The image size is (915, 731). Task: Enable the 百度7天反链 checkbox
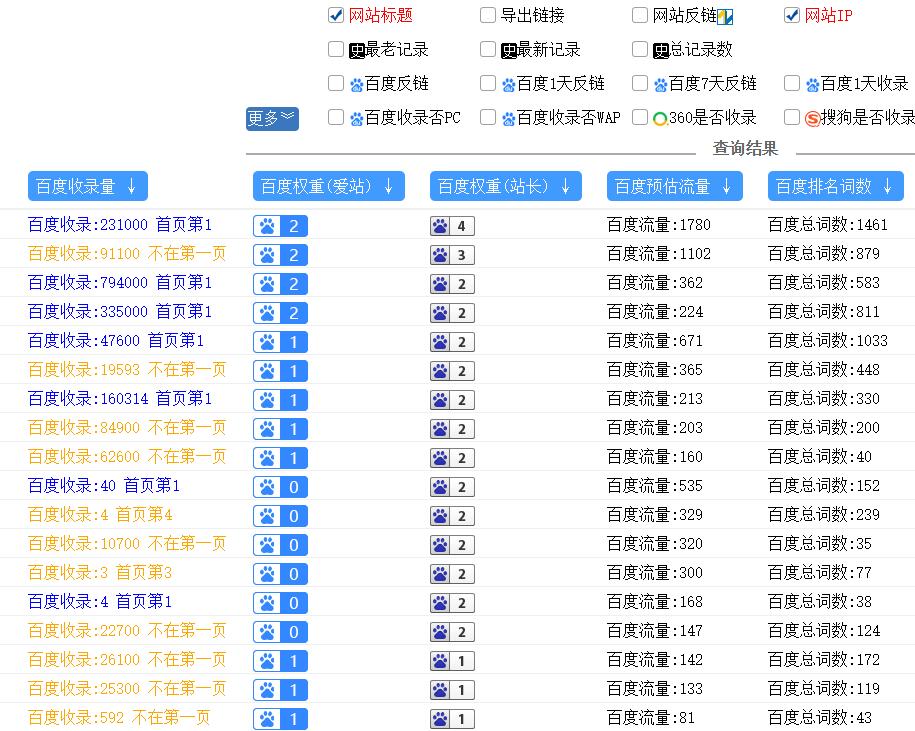click(x=640, y=83)
